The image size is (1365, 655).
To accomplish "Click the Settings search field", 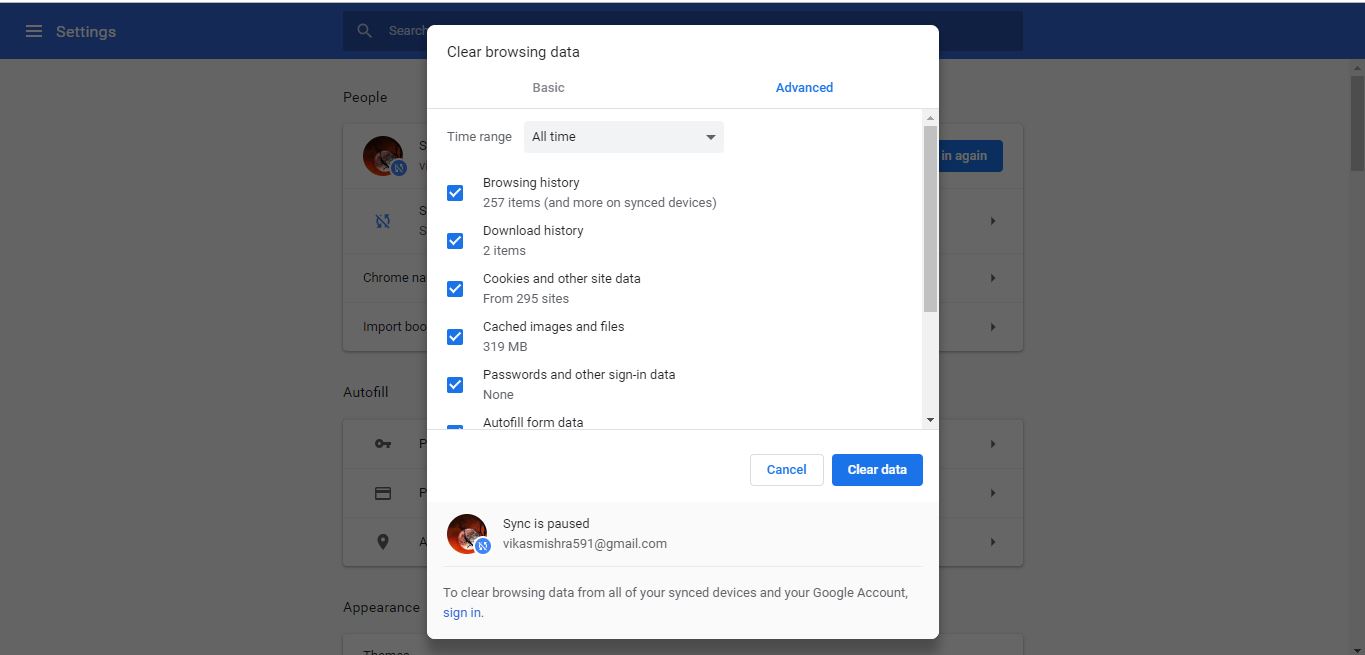I will coord(682,31).
